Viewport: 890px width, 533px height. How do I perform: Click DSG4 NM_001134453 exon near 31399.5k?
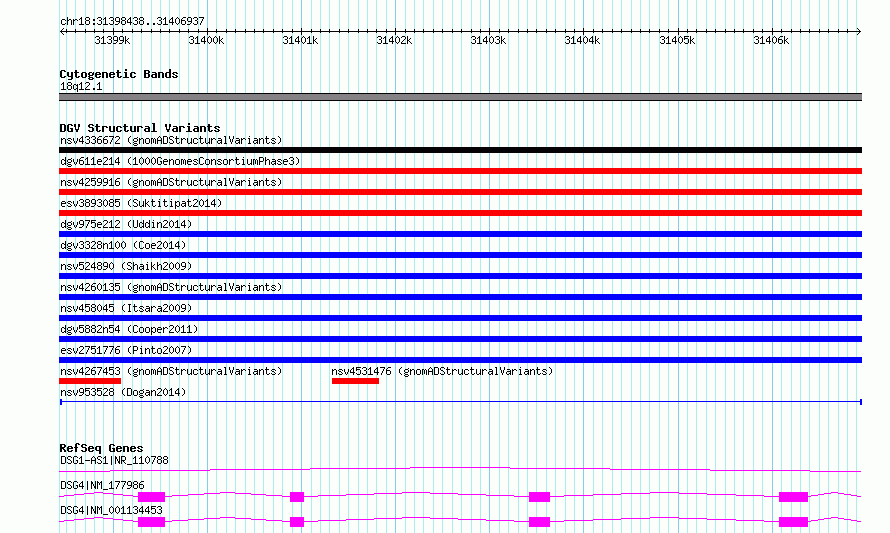[152, 522]
